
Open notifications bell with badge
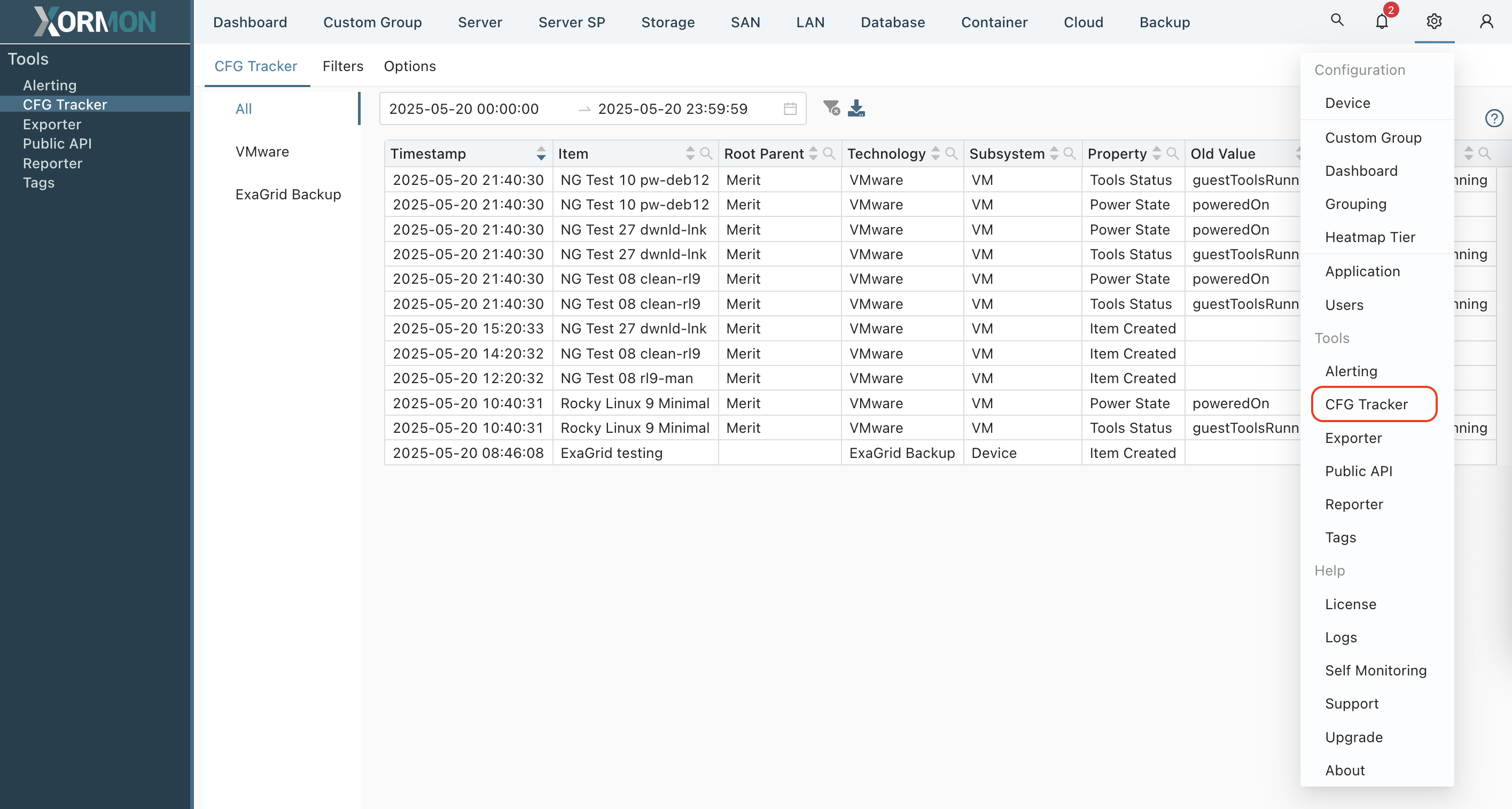click(1382, 21)
